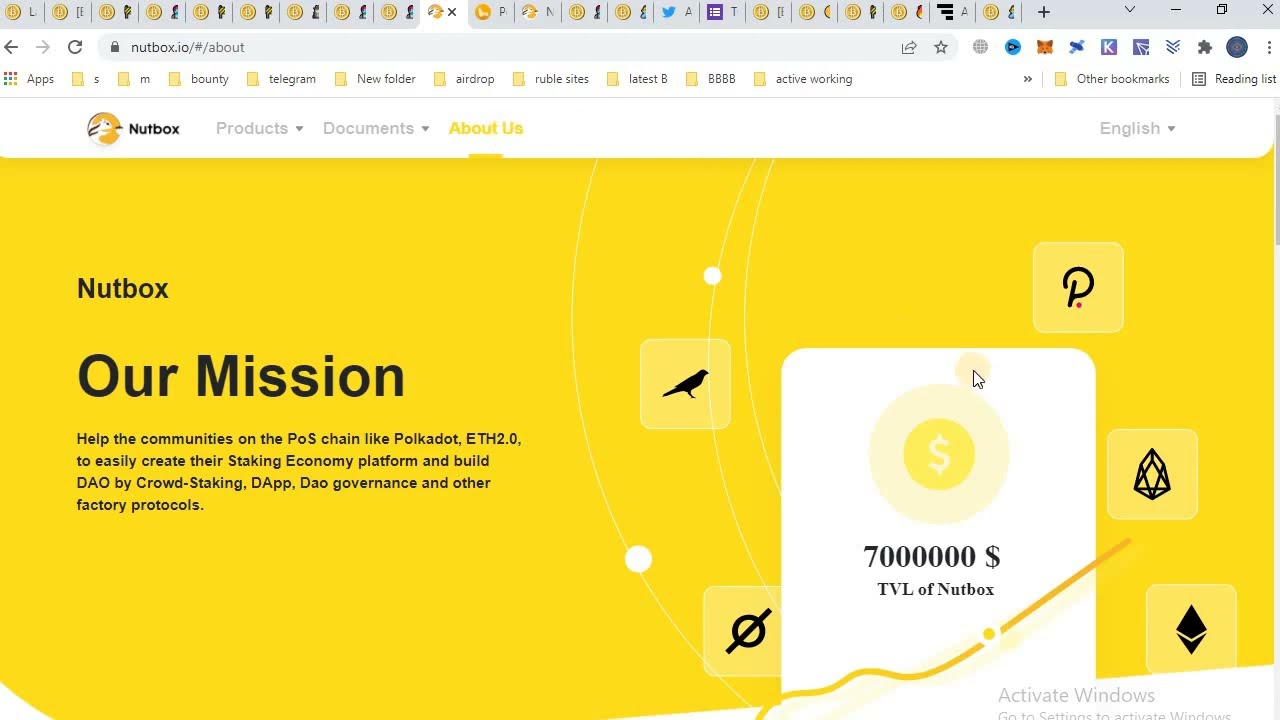Click the page vertical scrollbar thumb

pos(1275,178)
